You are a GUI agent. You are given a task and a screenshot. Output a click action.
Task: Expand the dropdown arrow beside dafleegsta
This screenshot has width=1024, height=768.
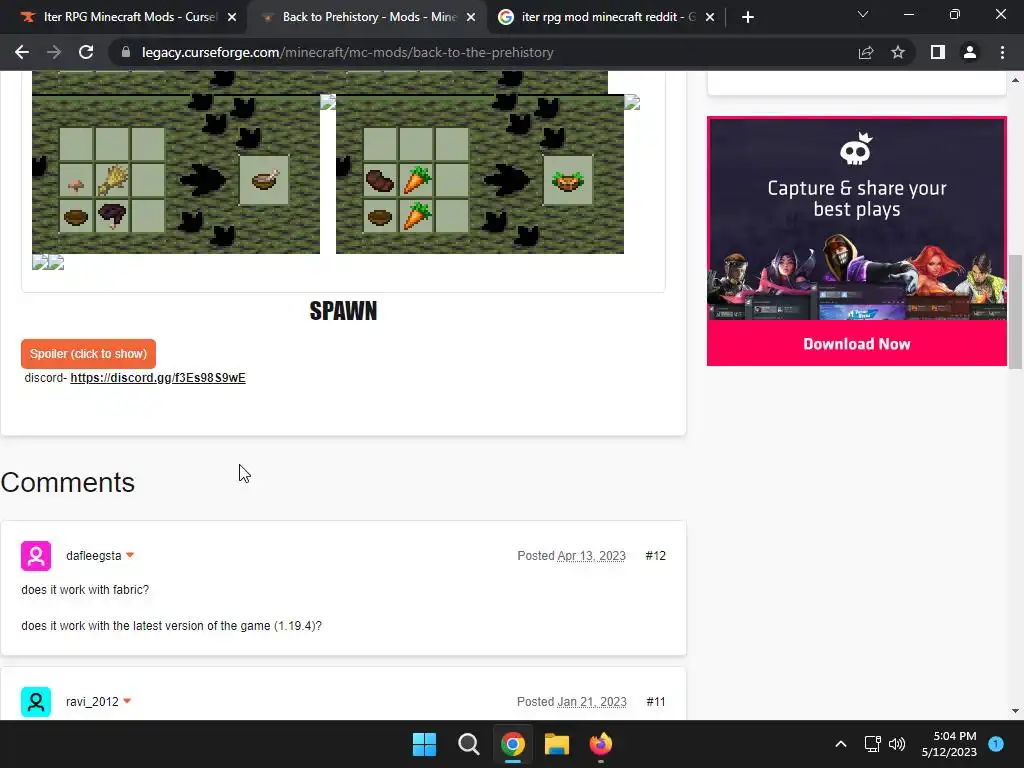pyautogui.click(x=130, y=555)
